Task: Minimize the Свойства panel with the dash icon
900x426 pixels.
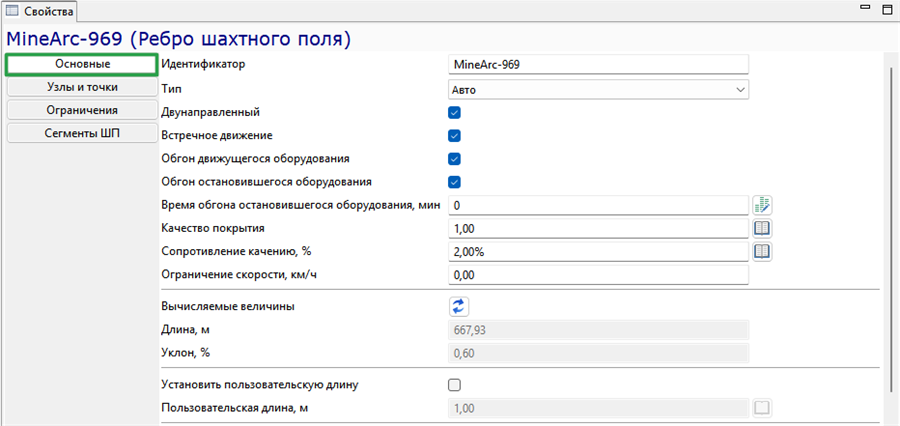Action: point(866,7)
